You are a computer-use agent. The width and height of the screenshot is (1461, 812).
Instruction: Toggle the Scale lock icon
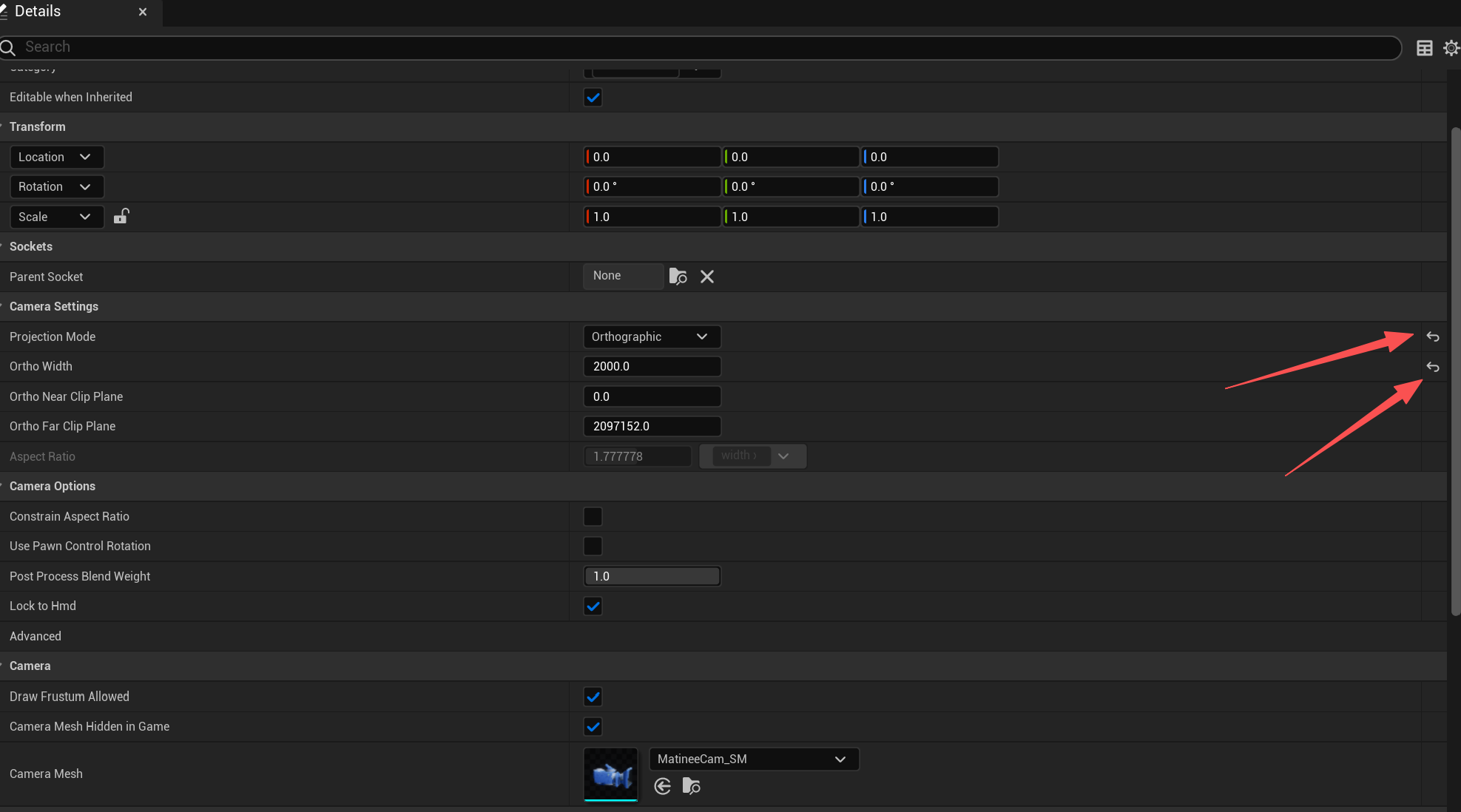(x=121, y=216)
